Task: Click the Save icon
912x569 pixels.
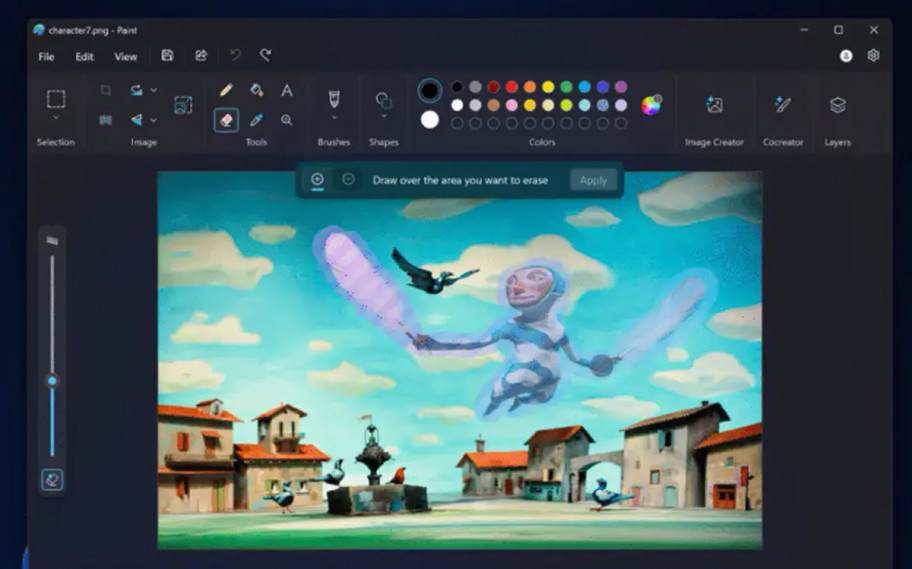Action: (x=167, y=55)
